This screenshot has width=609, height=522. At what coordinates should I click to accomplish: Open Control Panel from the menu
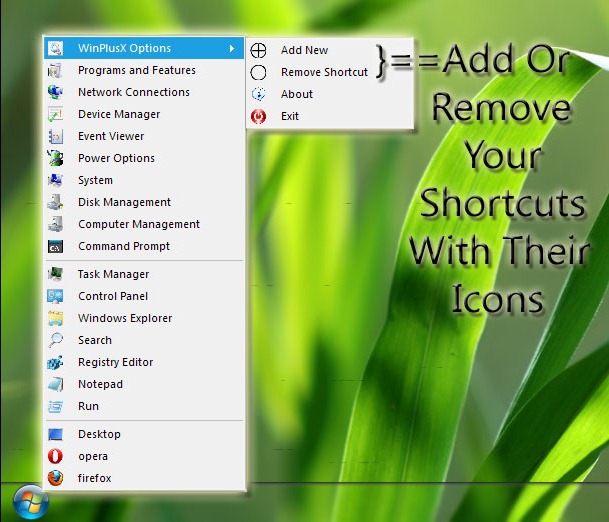[113, 296]
